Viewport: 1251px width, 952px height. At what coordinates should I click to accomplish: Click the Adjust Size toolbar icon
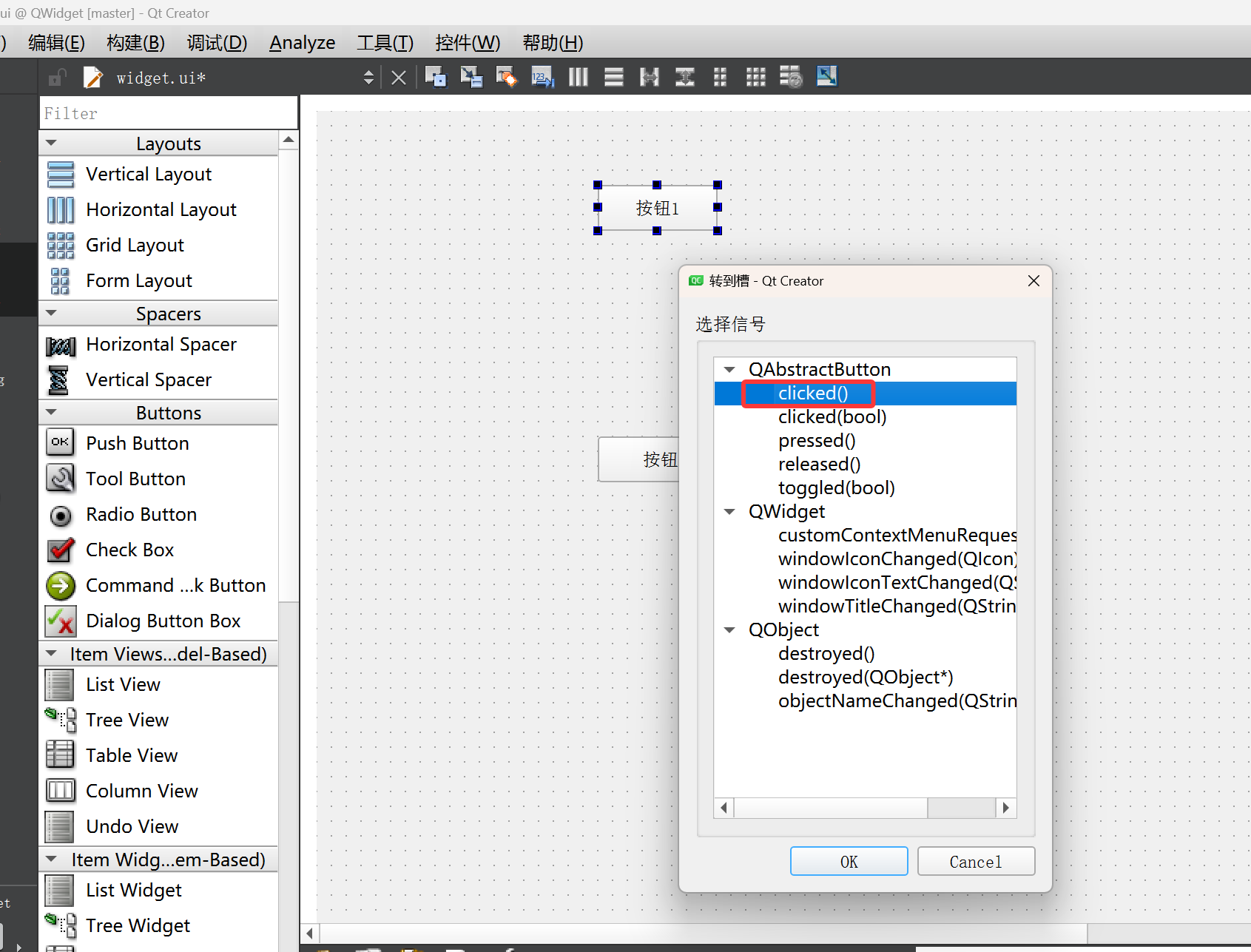(826, 76)
